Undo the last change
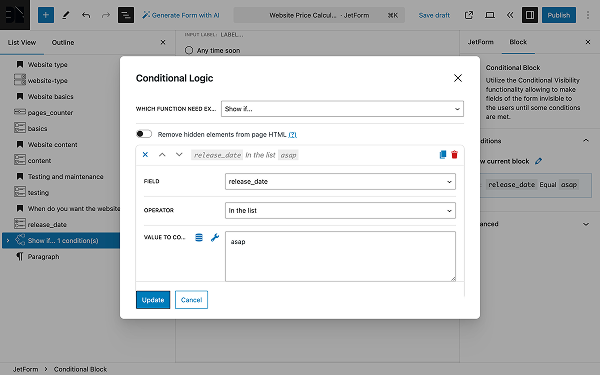Viewport: 600px width, 375px height. (x=86, y=15)
